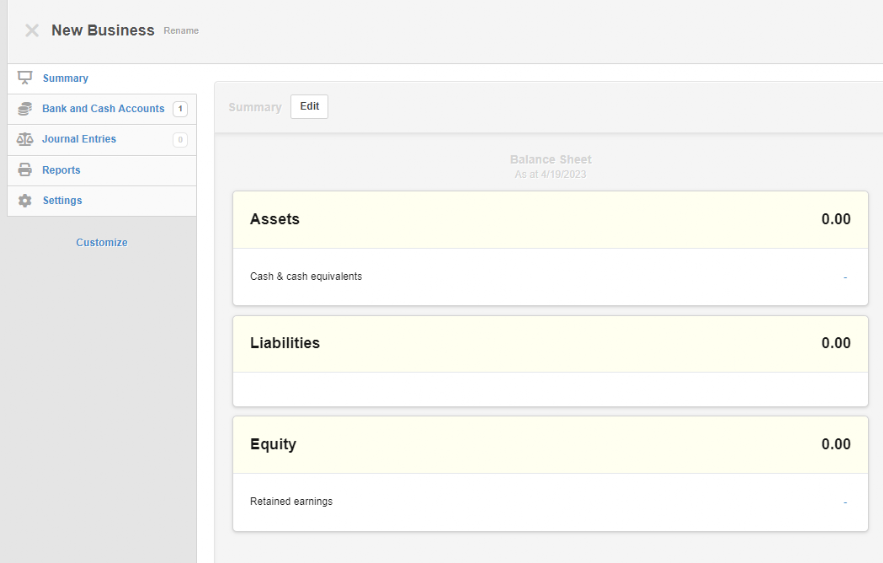
Task: Close the New Business with X icon
Action: point(32,30)
